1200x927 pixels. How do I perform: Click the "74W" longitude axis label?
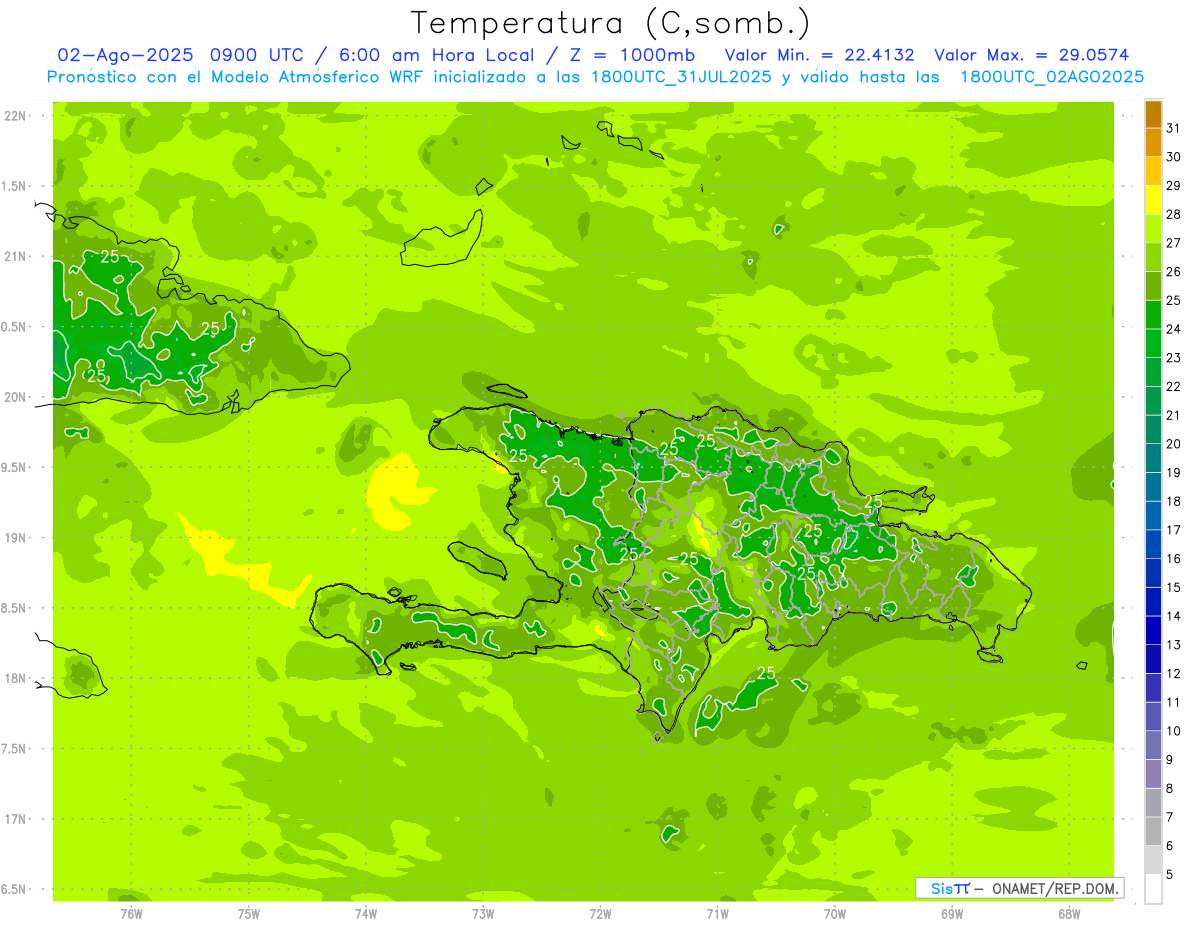tap(365, 913)
